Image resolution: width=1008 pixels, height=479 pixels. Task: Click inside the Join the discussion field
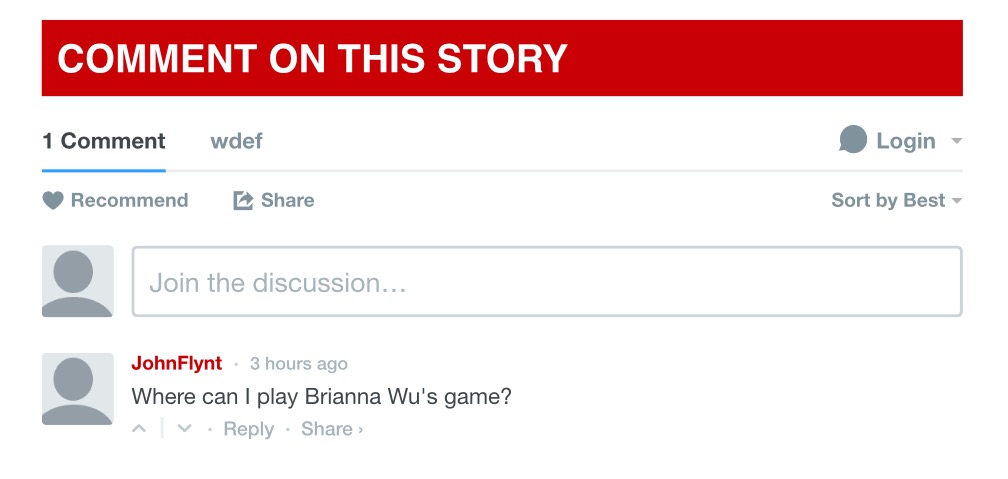tap(547, 282)
